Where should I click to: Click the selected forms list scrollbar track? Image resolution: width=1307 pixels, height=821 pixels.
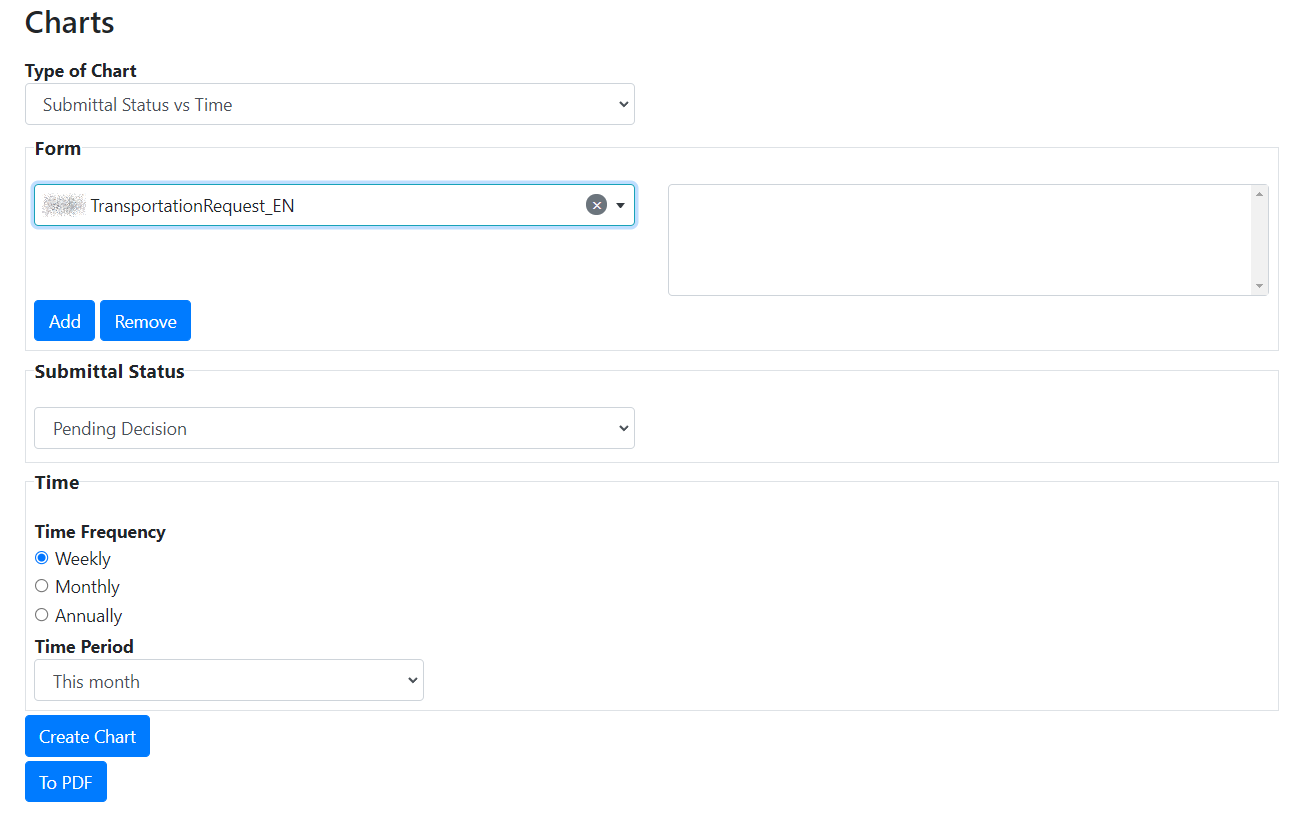pos(1260,240)
